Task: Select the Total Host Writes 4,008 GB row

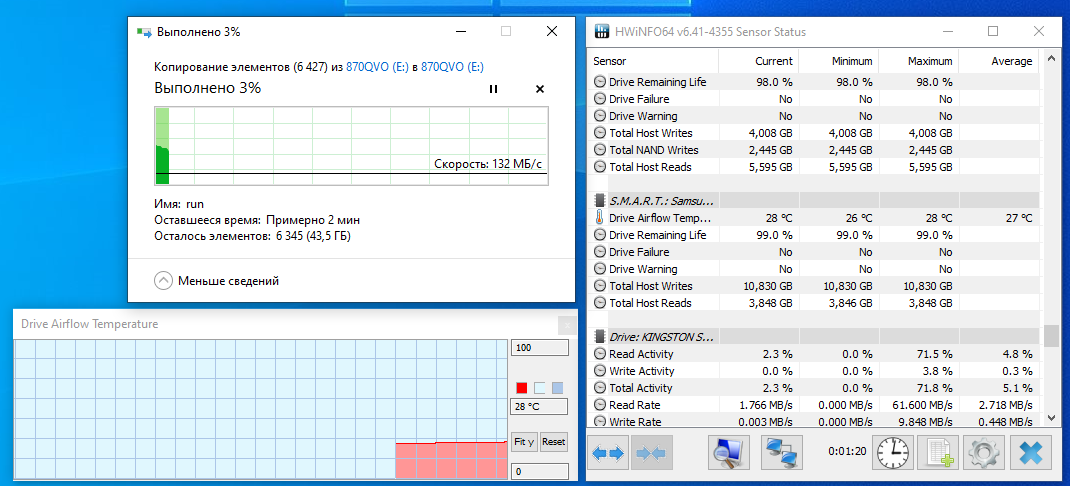Action: pyautogui.click(x=813, y=133)
